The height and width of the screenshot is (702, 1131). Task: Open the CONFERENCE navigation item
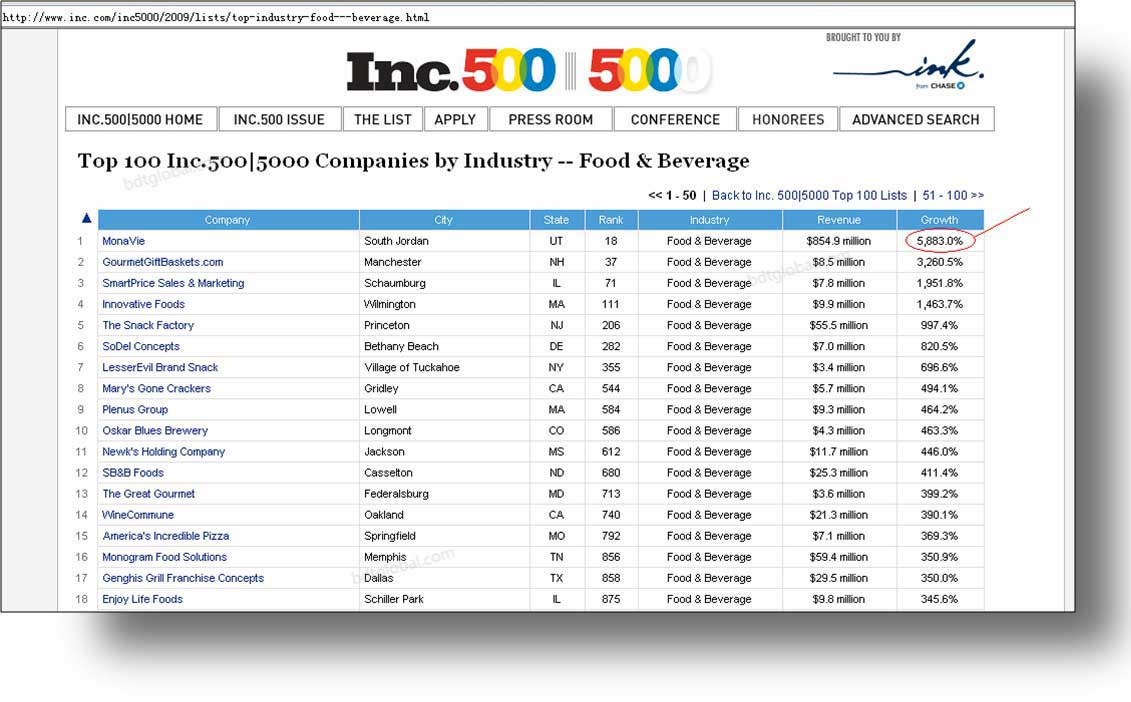coord(675,119)
